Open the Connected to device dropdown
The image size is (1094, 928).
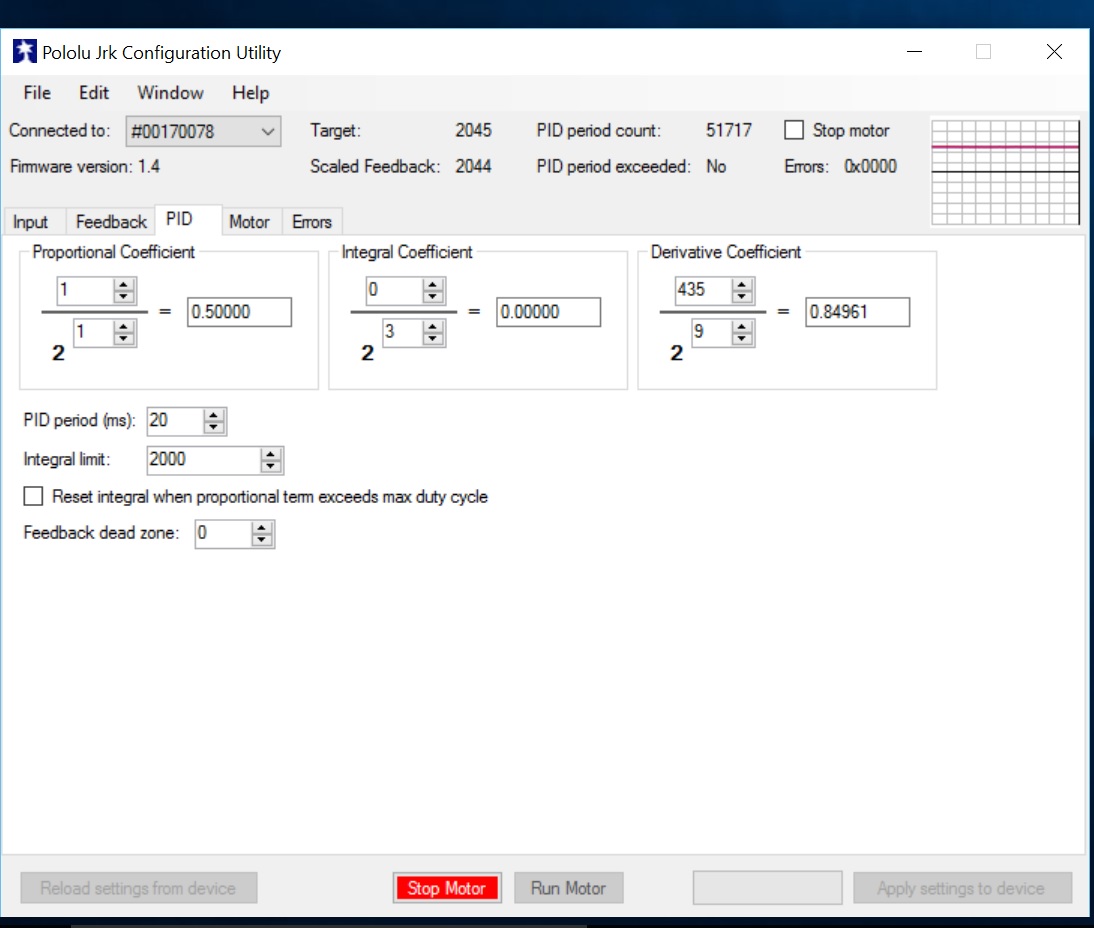click(x=203, y=131)
